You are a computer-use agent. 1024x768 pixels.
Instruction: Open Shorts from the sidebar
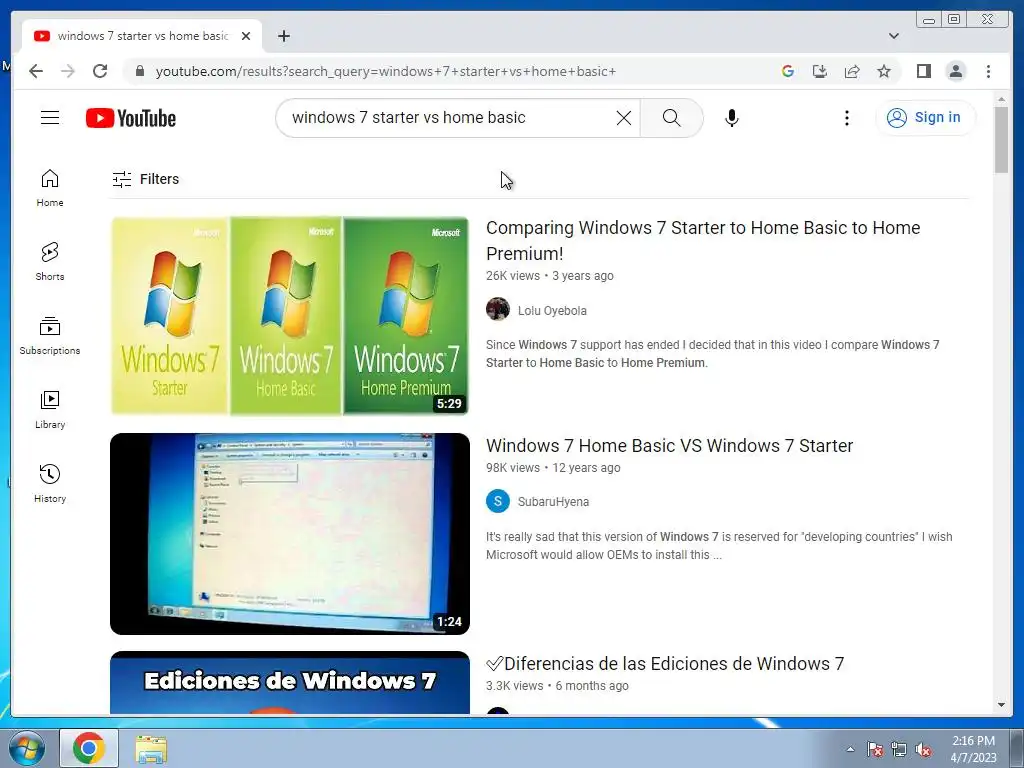pos(50,261)
